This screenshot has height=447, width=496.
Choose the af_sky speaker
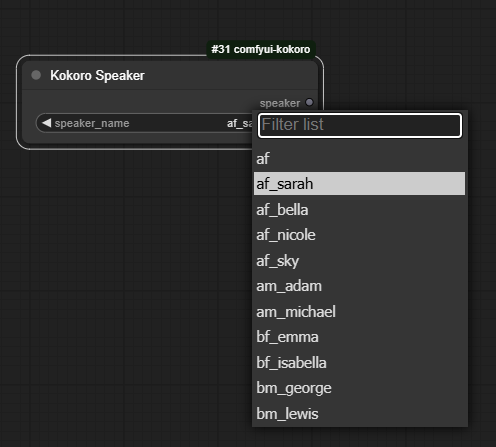coord(359,260)
